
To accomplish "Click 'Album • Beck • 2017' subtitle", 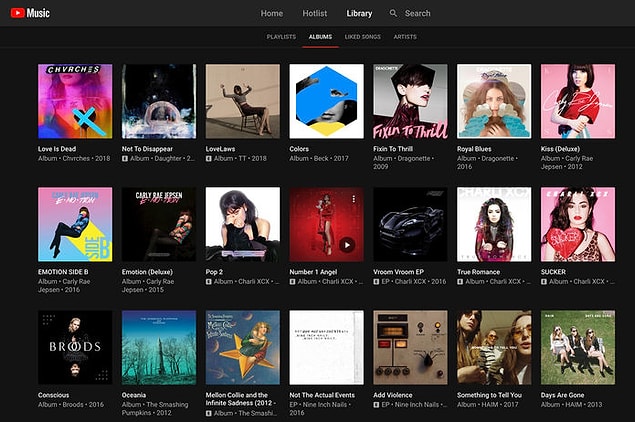I will click(x=319, y=159).
